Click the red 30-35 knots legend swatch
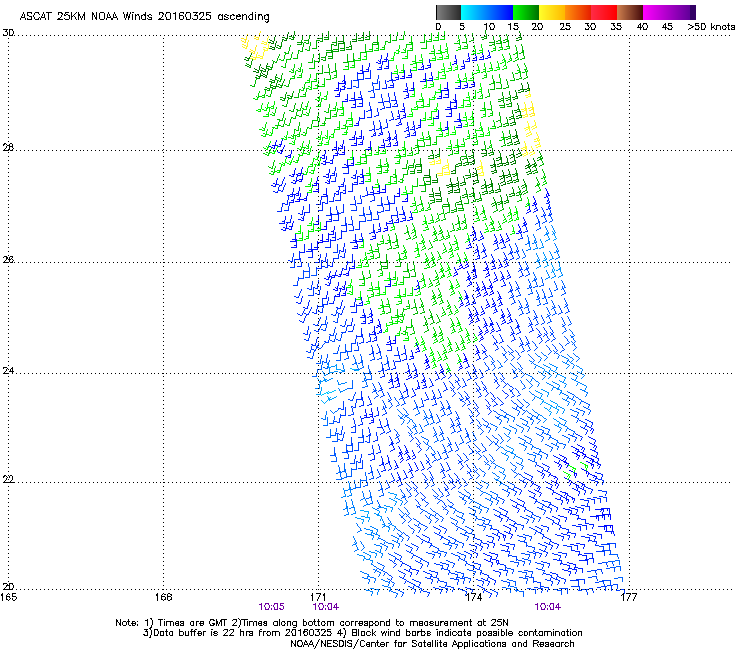This screenshot has height=650, width=740. 604,12
